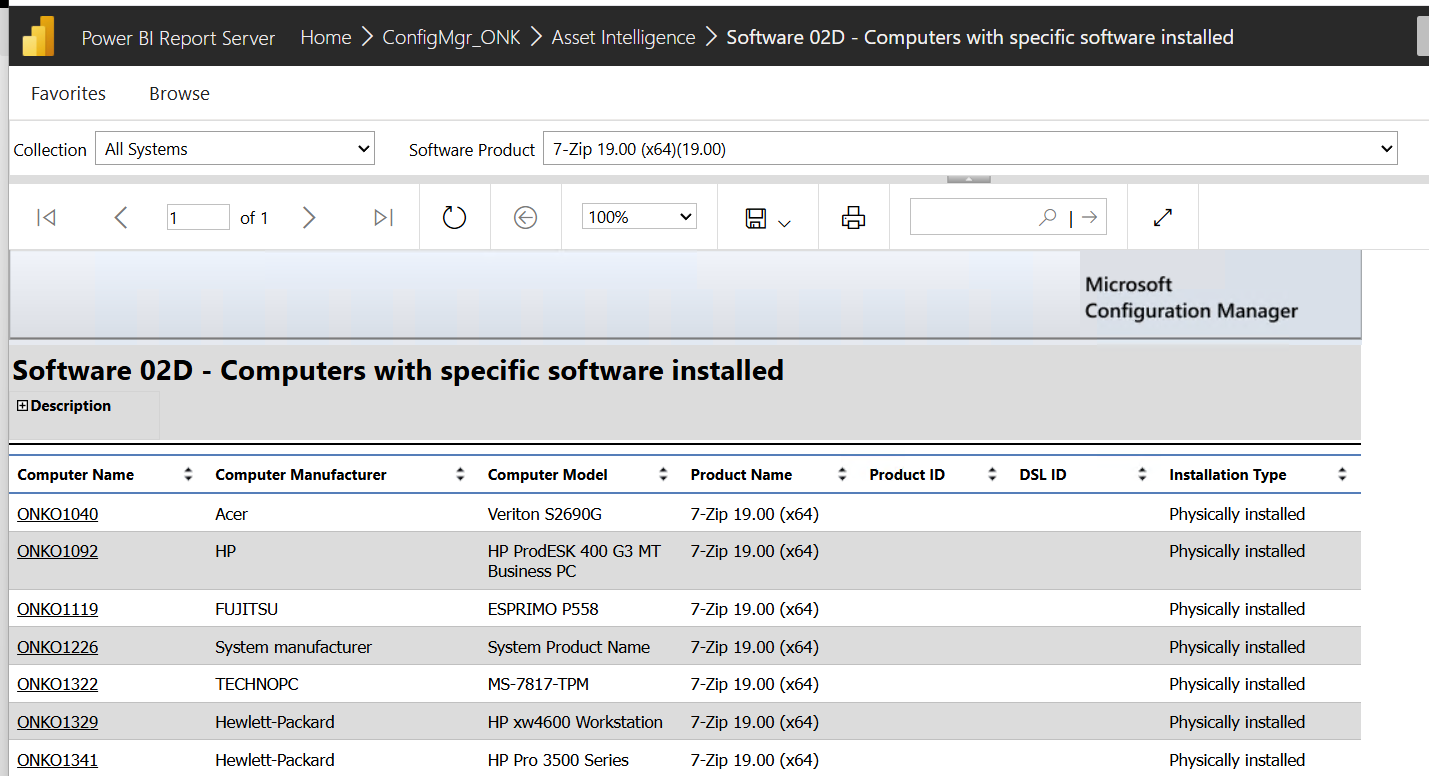The height and width of the screenshot is (776, 1429).
Task: Go to first page of report
Action: click(46, 217)
